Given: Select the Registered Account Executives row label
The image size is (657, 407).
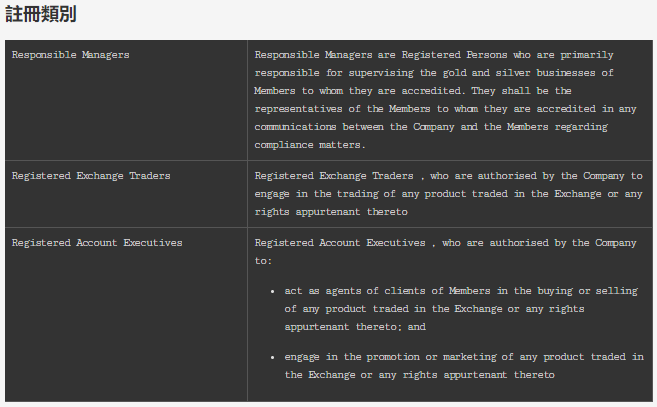Looking at the screenshot, I should (97, 243).
